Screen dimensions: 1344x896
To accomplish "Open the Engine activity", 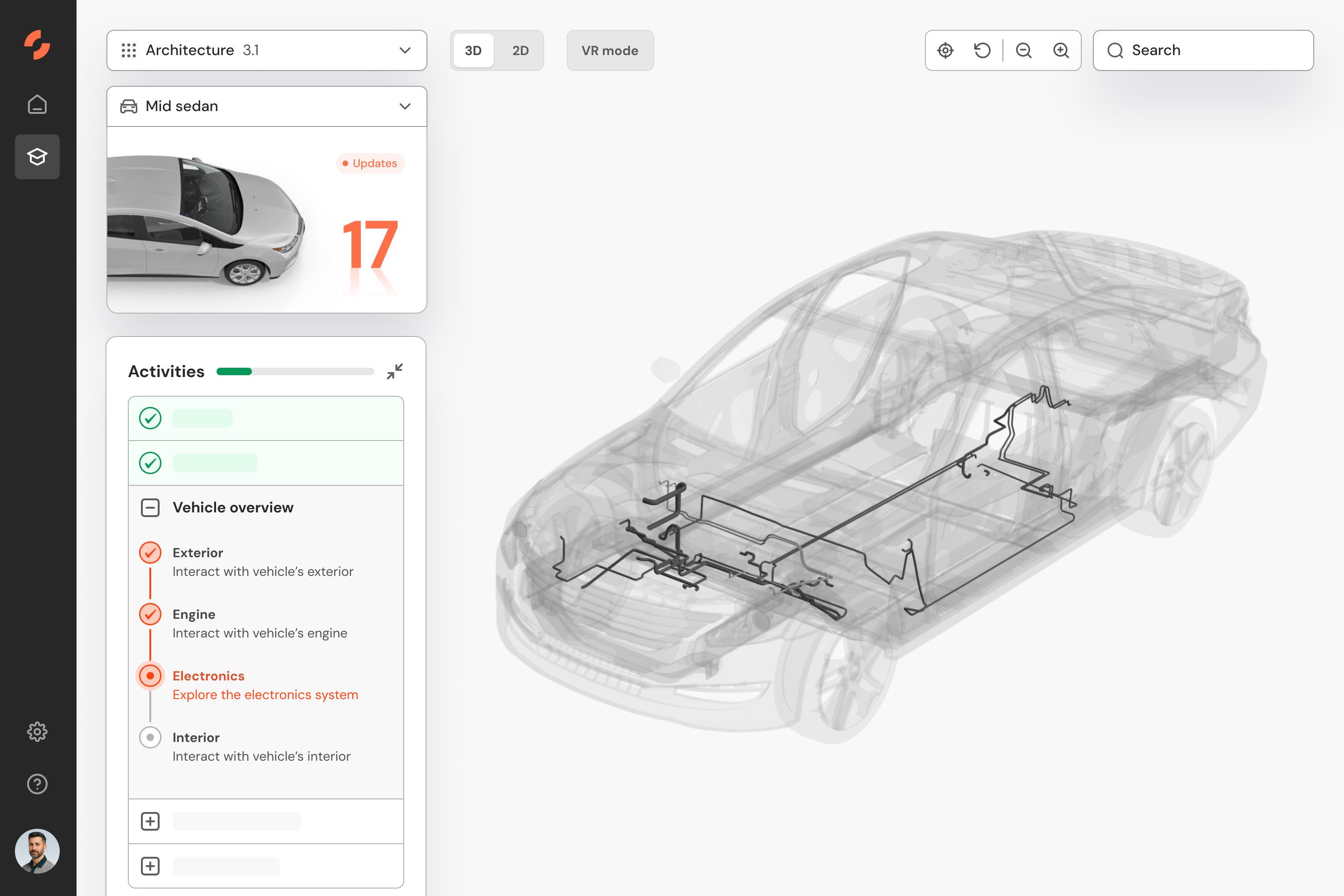I will click(x=260, y=623).
